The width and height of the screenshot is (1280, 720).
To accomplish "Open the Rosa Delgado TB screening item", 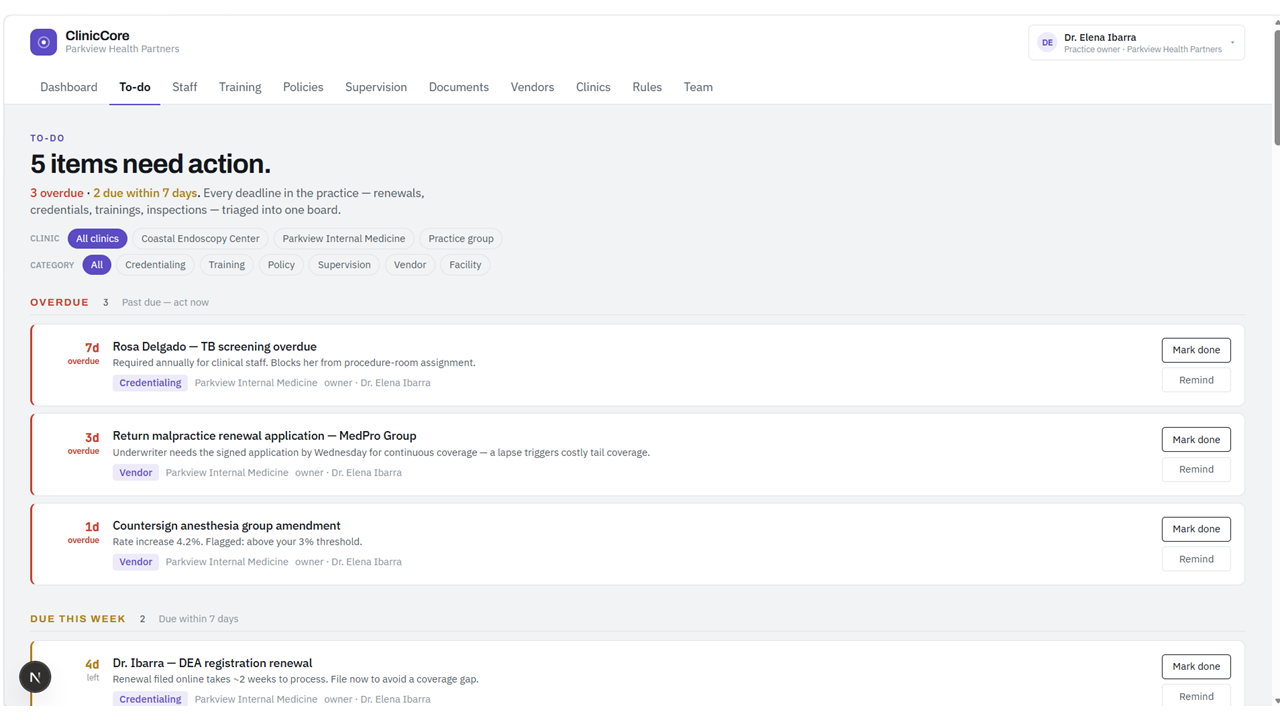I will coord(214,347).
